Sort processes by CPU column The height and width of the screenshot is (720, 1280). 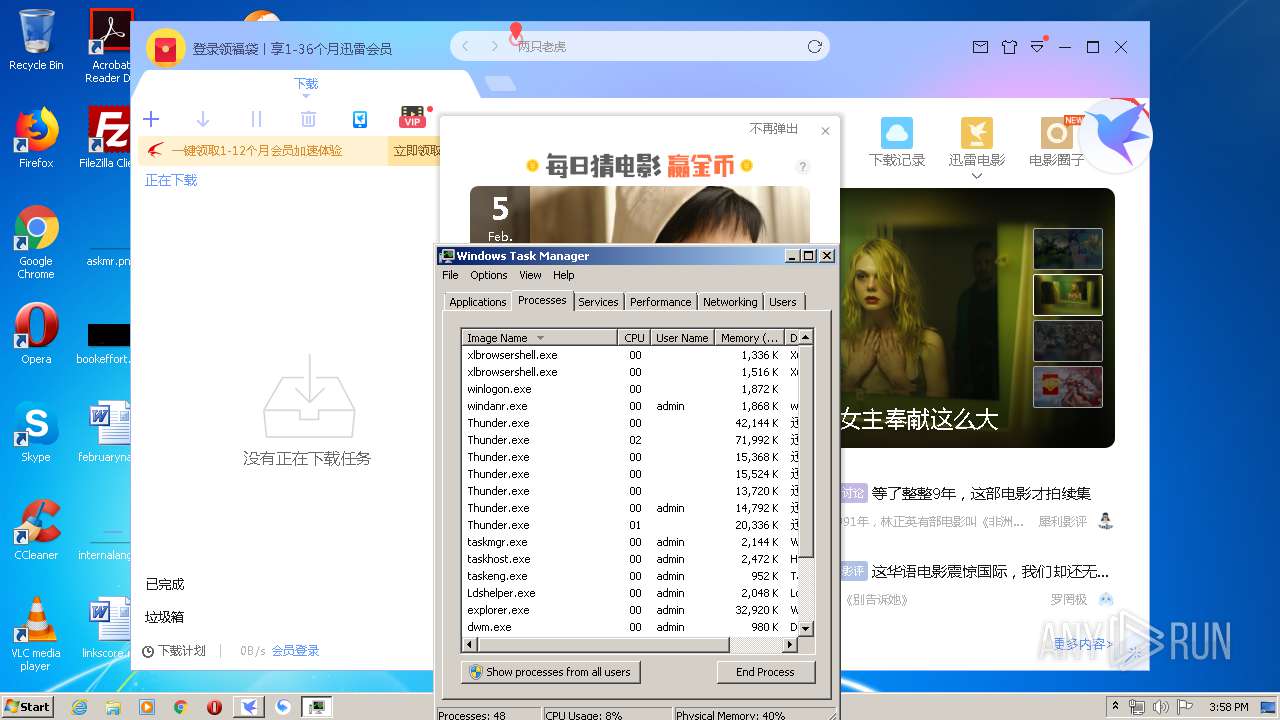point(635,338)
